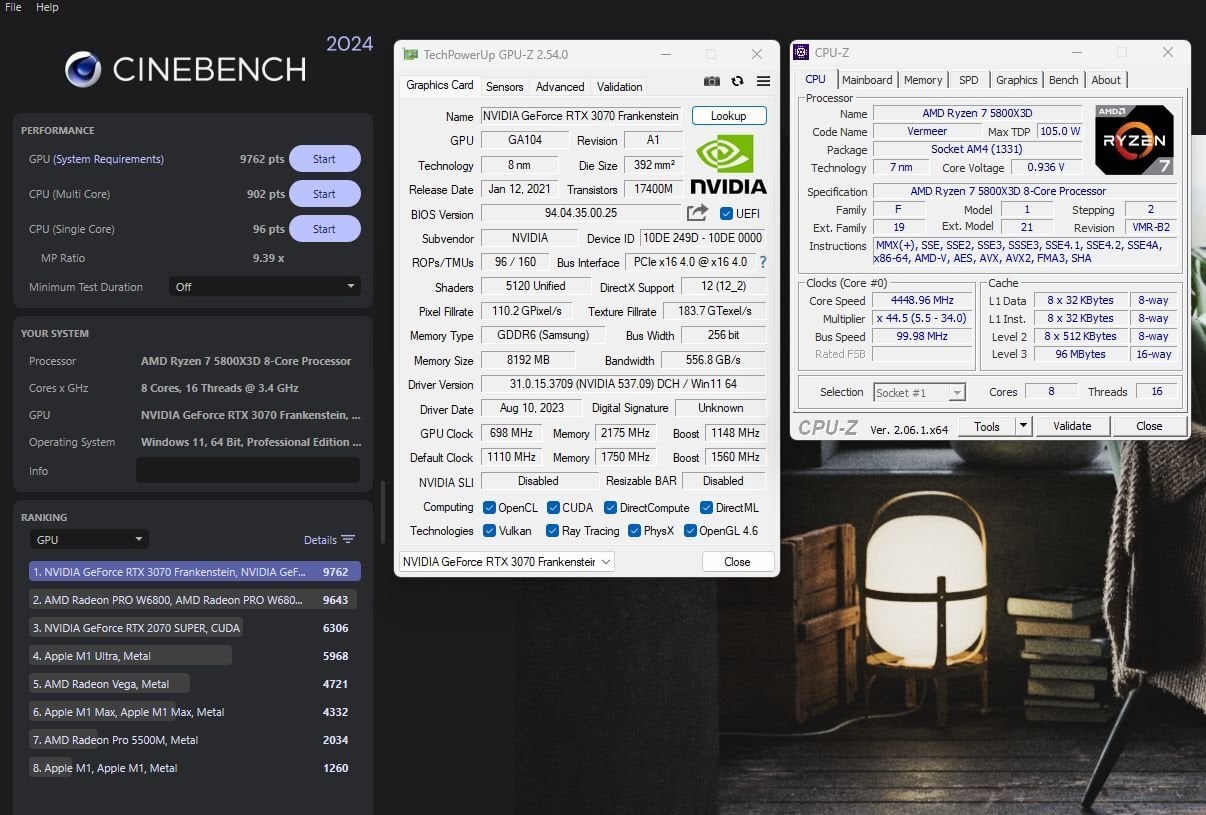This screenshot has width=1206, height=815.
Task: Click CPU-Z Close button at bottom
Action: (1149, 426)
